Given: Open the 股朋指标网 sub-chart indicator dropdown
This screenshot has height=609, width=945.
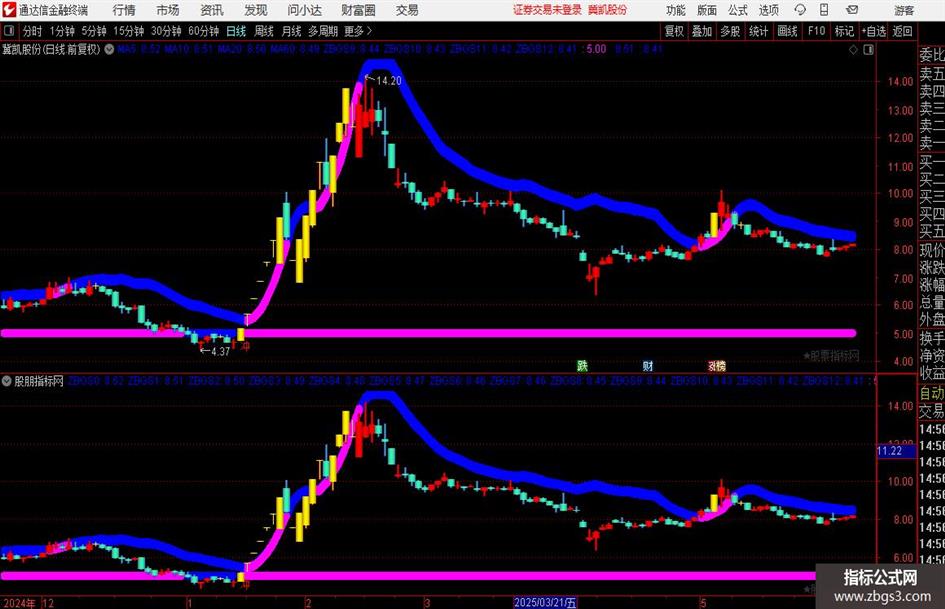Looking at the screenshot, I should (7, 381).
